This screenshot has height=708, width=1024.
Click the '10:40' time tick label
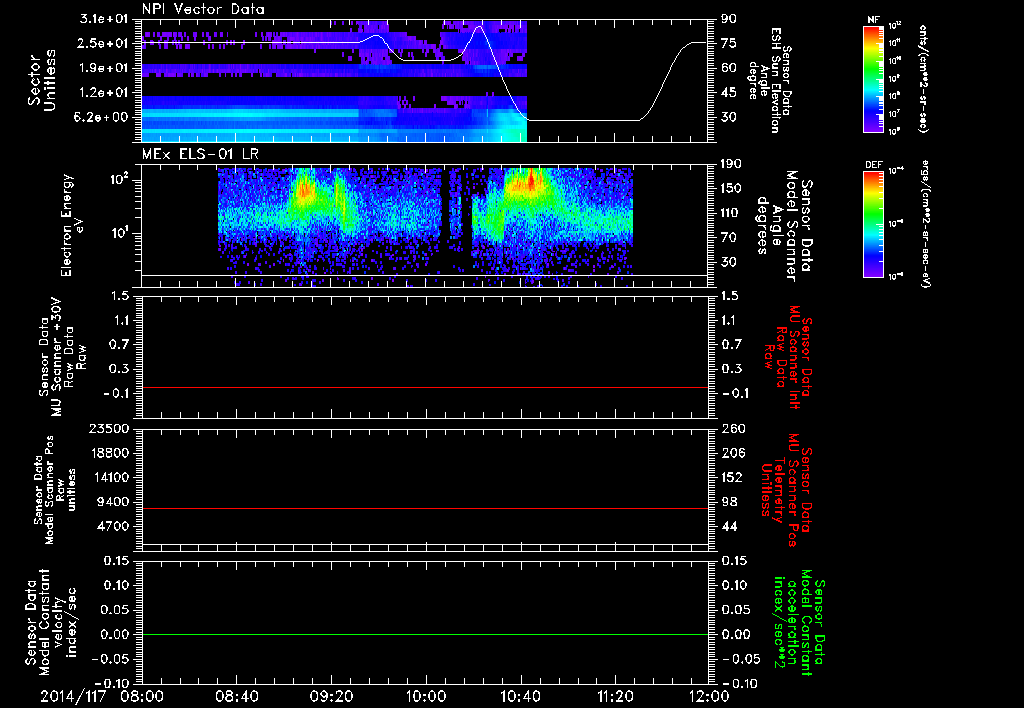pos(520,696)
